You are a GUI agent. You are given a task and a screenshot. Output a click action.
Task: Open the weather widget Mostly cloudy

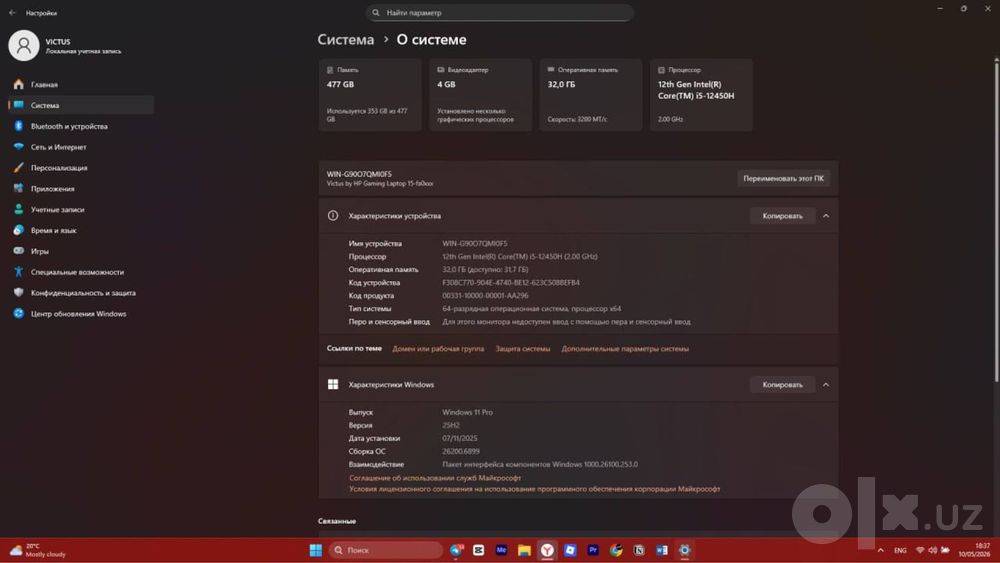(x=38, y=550)
